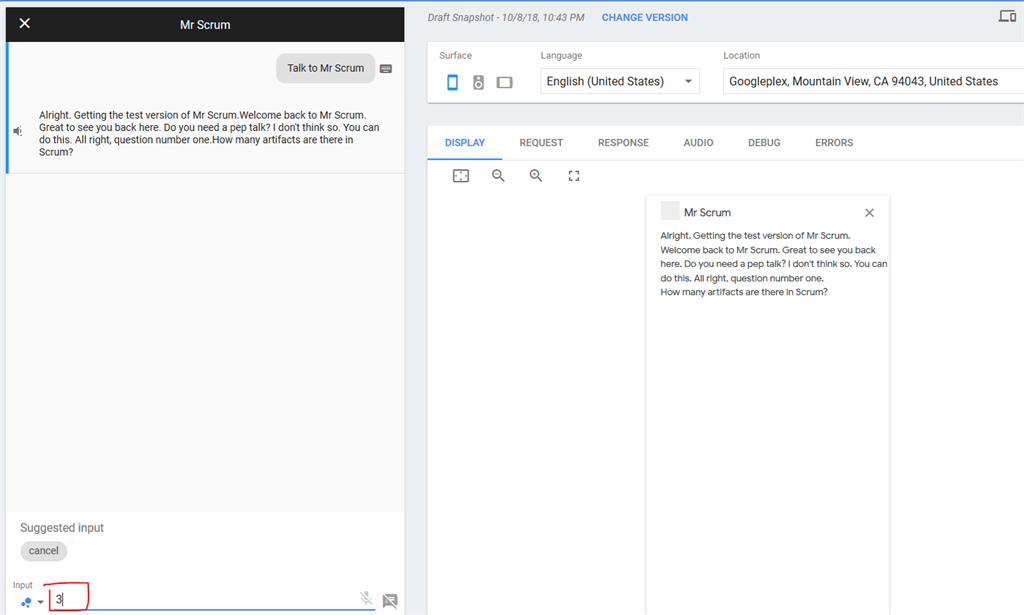Enter fullscreen mode for the display preview
This screenshot has height=615, width=1024.
click(574, 175)
